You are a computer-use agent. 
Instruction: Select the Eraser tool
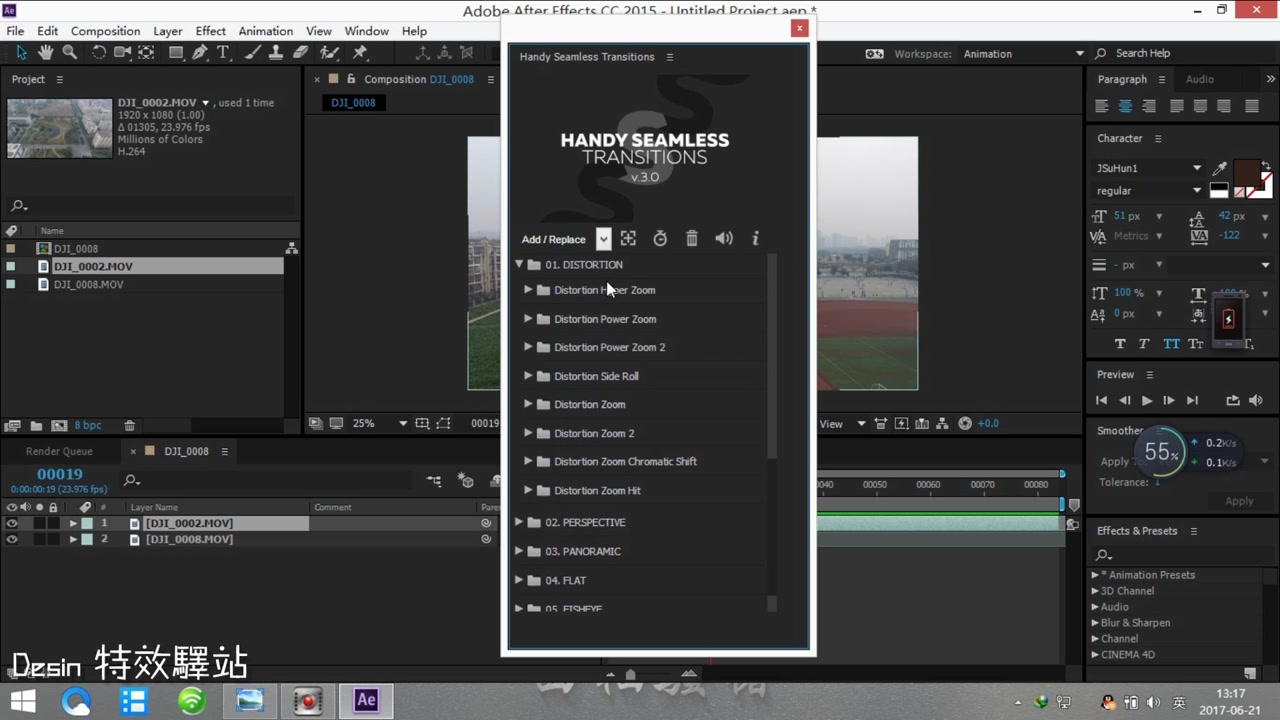pos(299,52)
